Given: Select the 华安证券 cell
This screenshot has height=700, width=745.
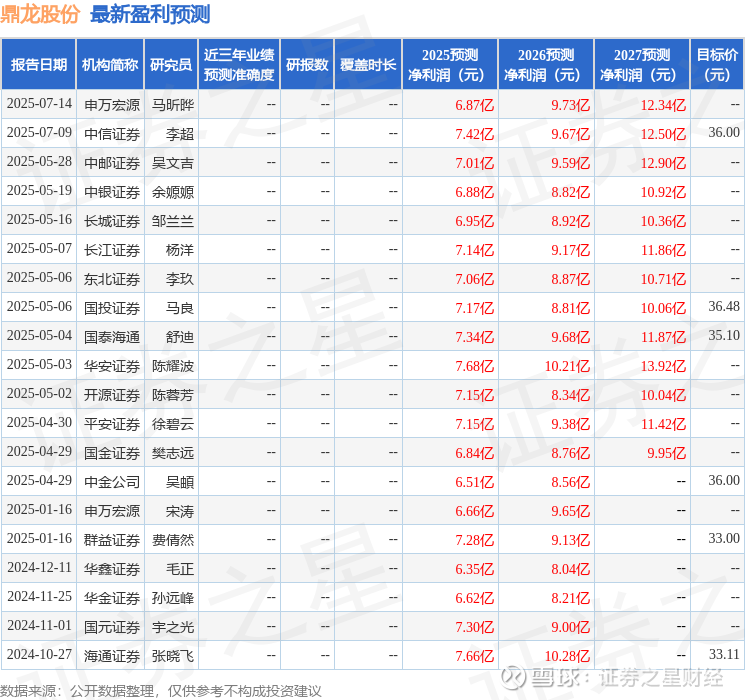Looking at the screenshot, I should tap(112, 366).
